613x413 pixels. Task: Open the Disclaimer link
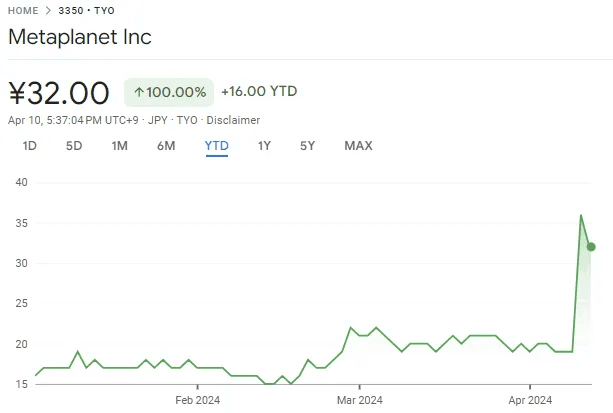[233, 120]
